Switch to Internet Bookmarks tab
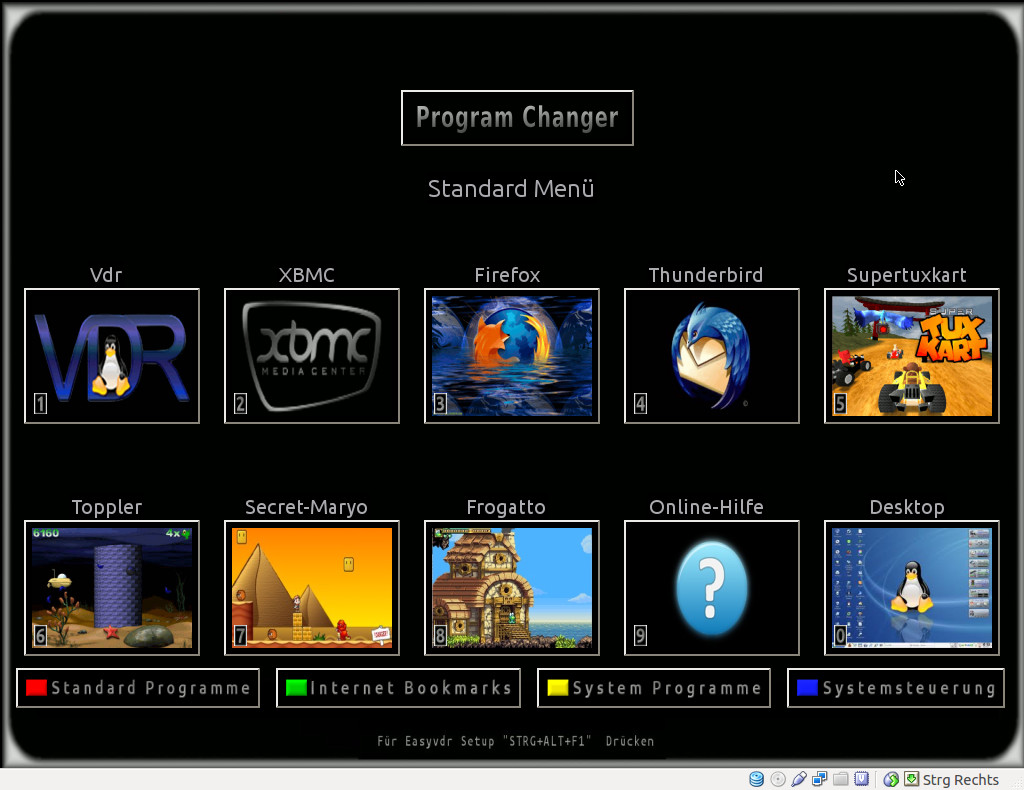This screenshot has height=790, width=1024. (x=398, y=688)
